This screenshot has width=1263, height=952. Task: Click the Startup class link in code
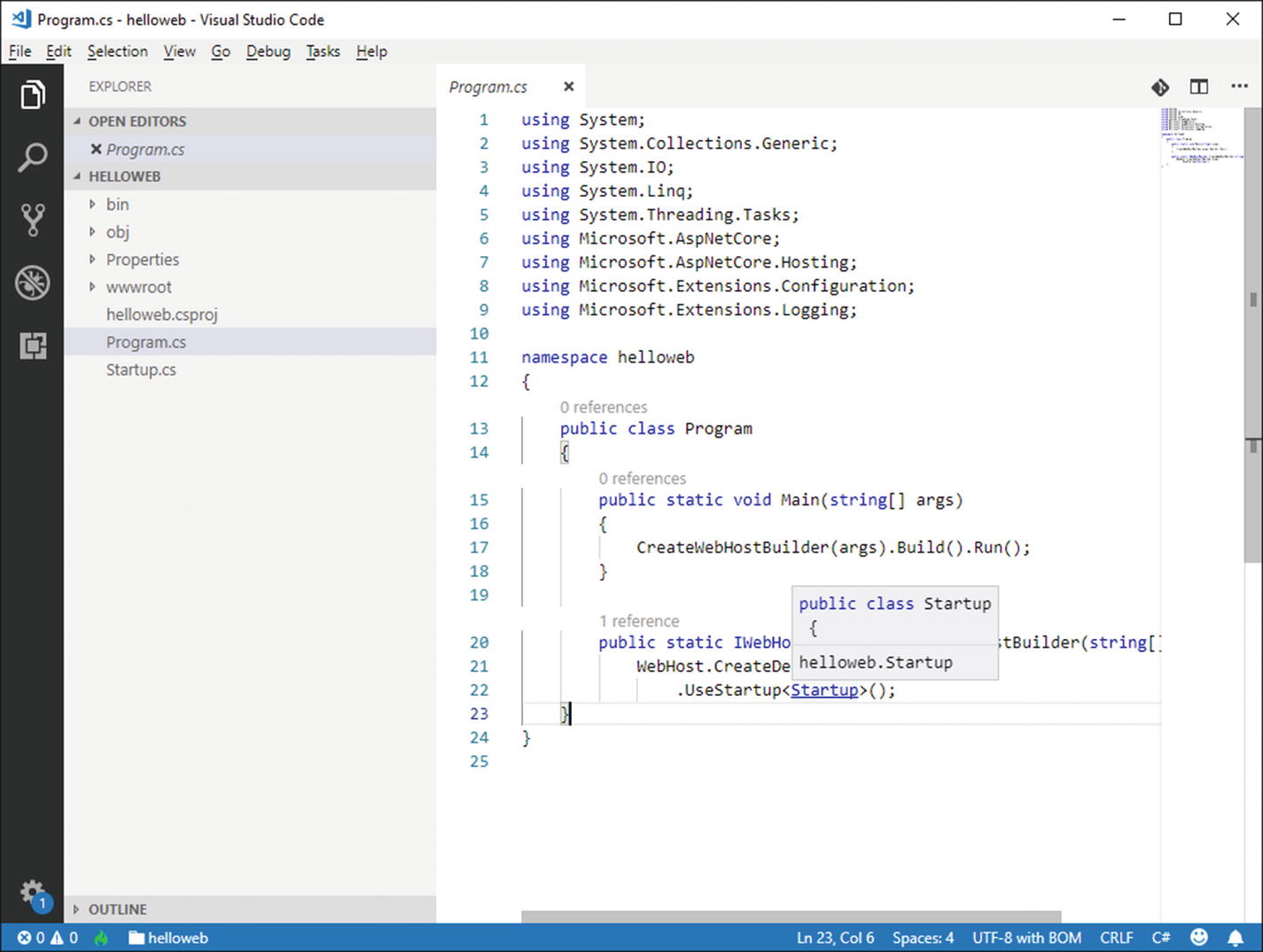[824, 691]
